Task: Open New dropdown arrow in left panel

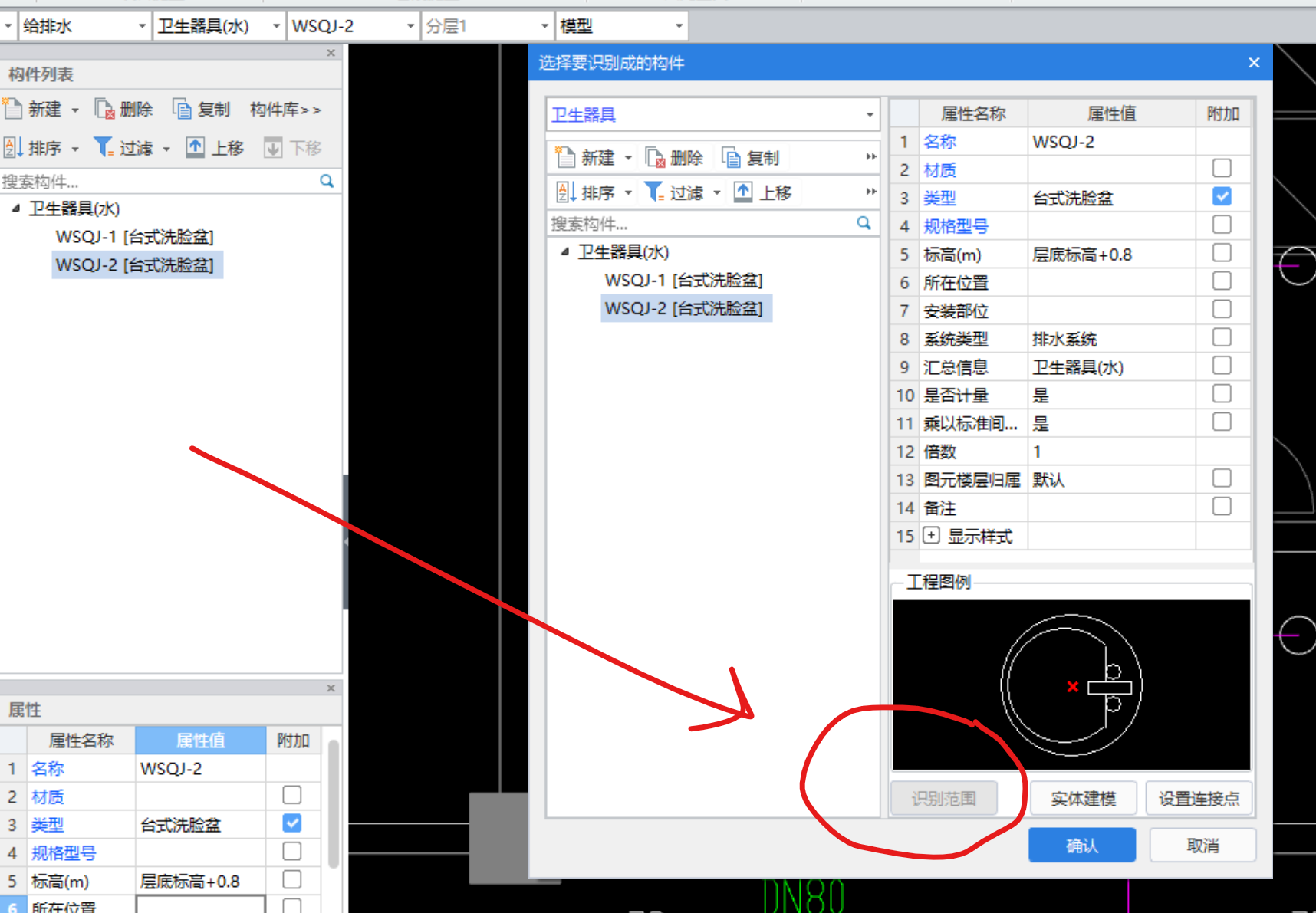Action: coord(75,110)
